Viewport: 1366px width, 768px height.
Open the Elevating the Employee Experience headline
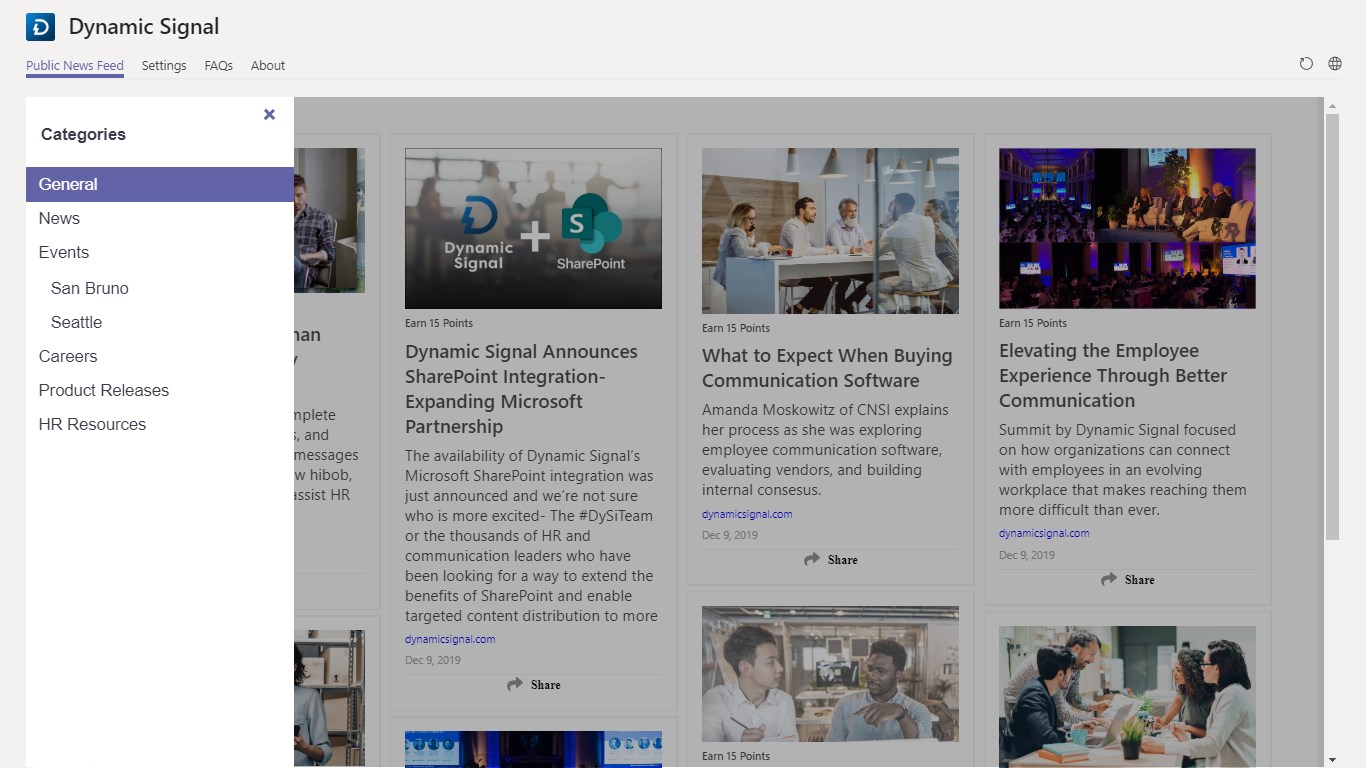1113,376
